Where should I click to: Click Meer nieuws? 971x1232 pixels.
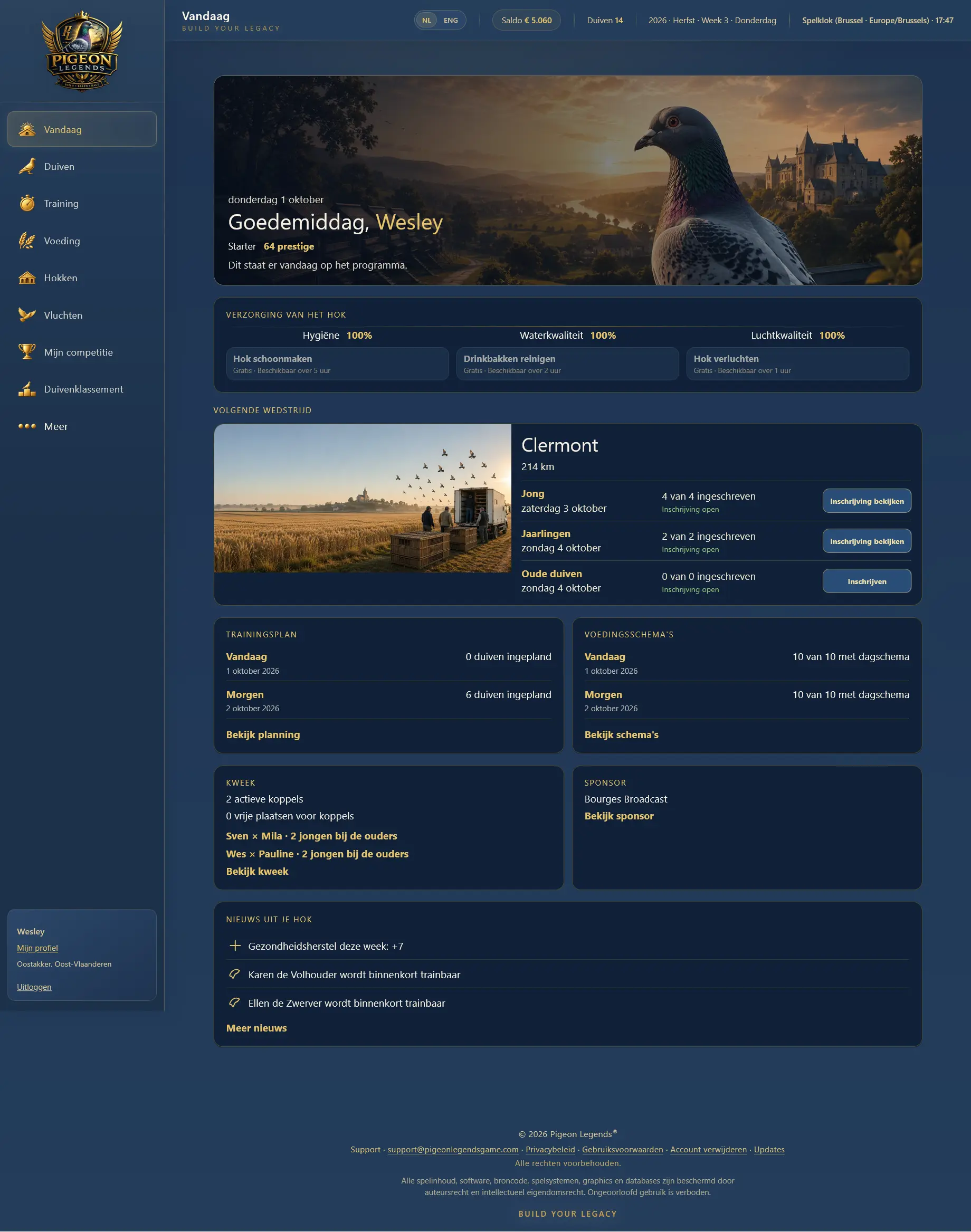256,1028
